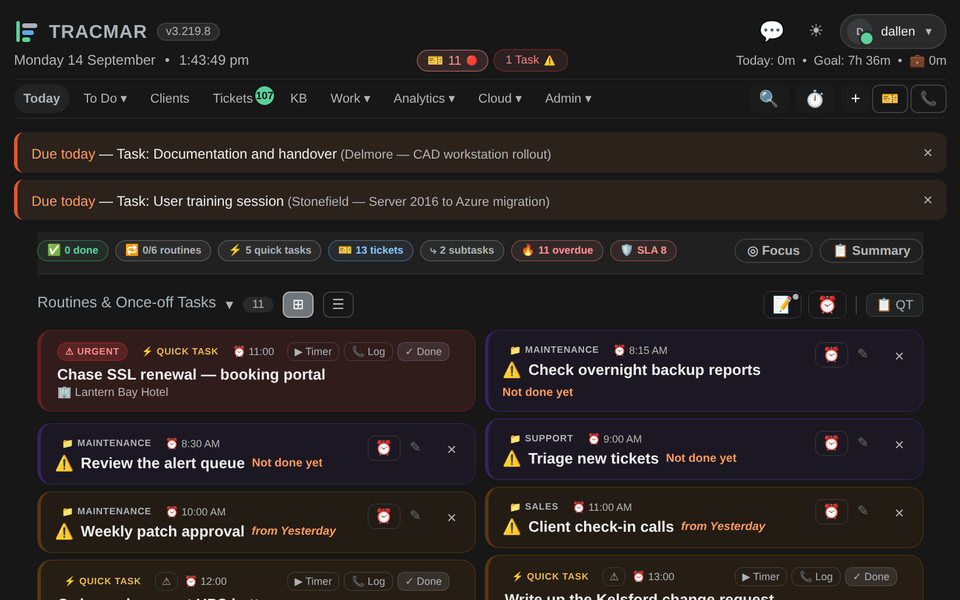Click alarm icon on Weekly patch approval

(x=384, y=516)
